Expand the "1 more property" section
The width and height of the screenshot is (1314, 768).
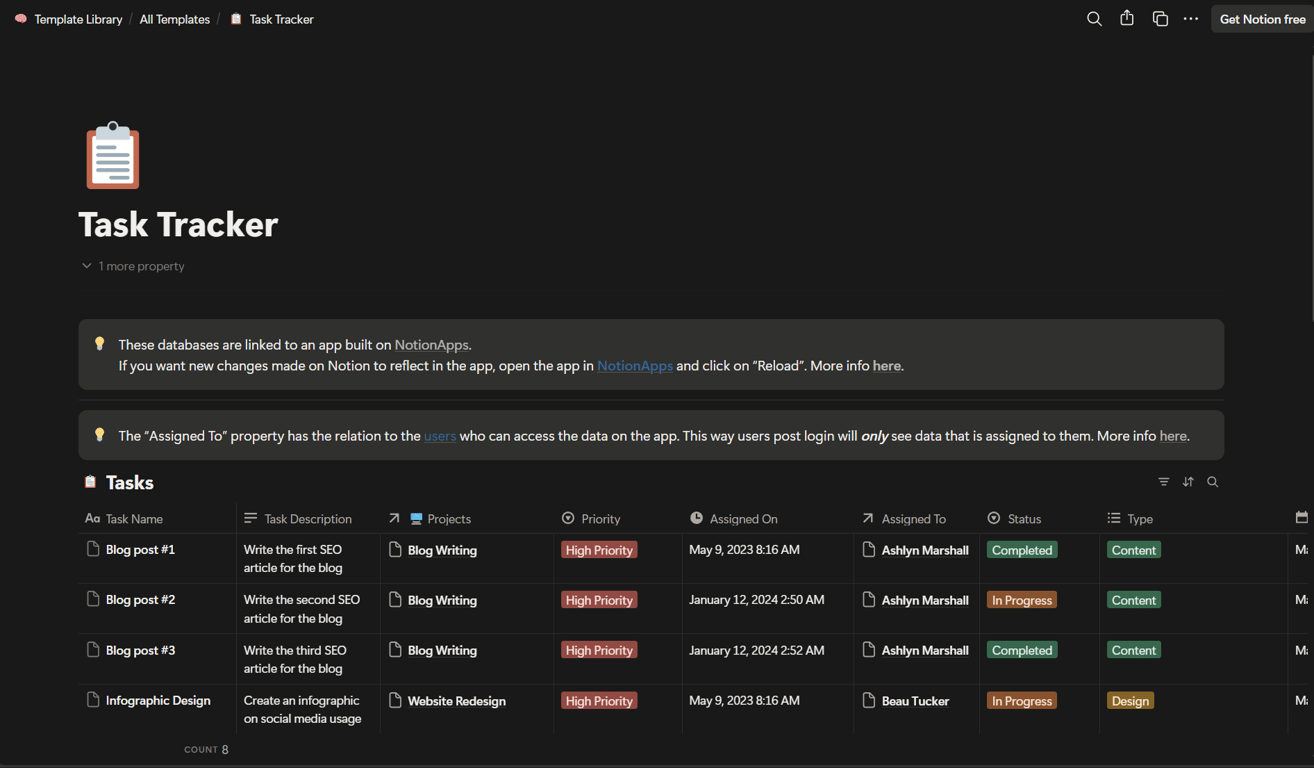(133, 266)
